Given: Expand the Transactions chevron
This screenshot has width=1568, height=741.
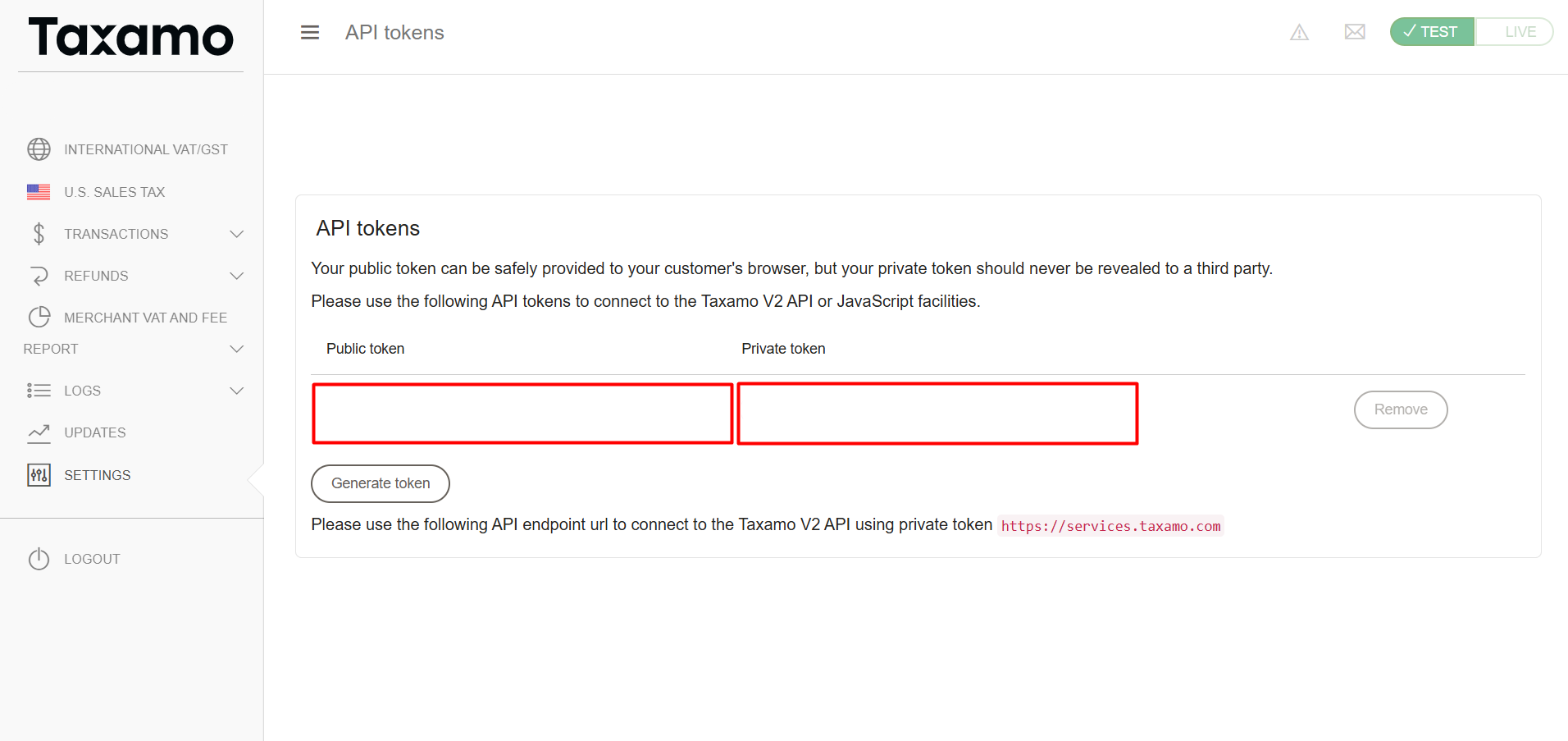Looking at the screenshot, I should pos(237,234).
